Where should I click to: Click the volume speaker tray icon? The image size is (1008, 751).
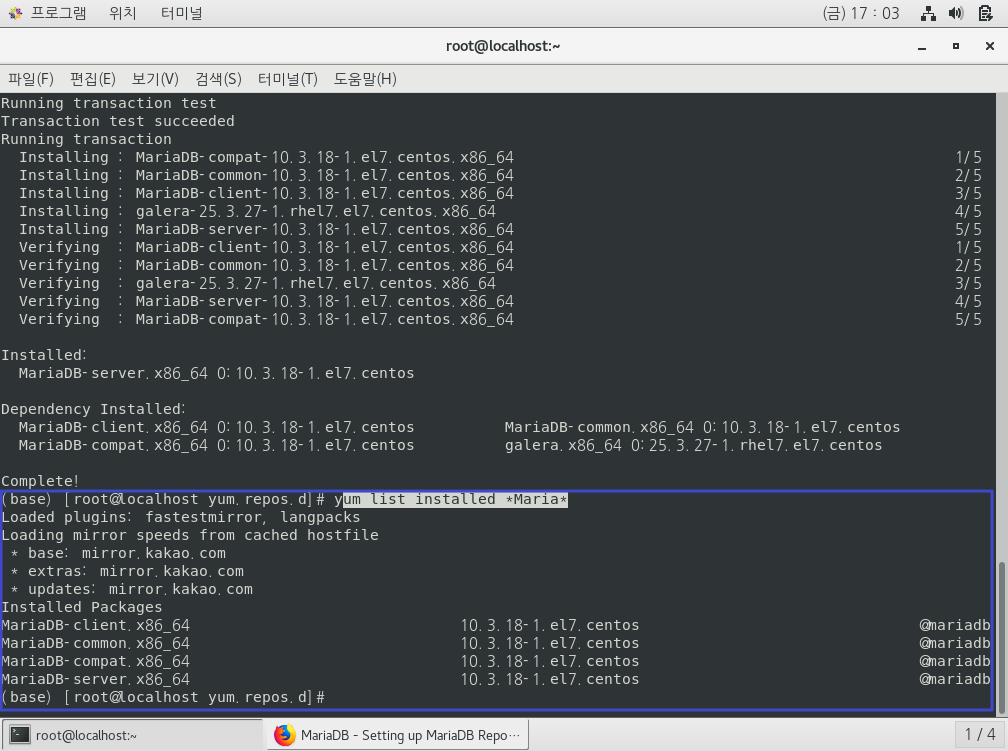coord(956,13)
